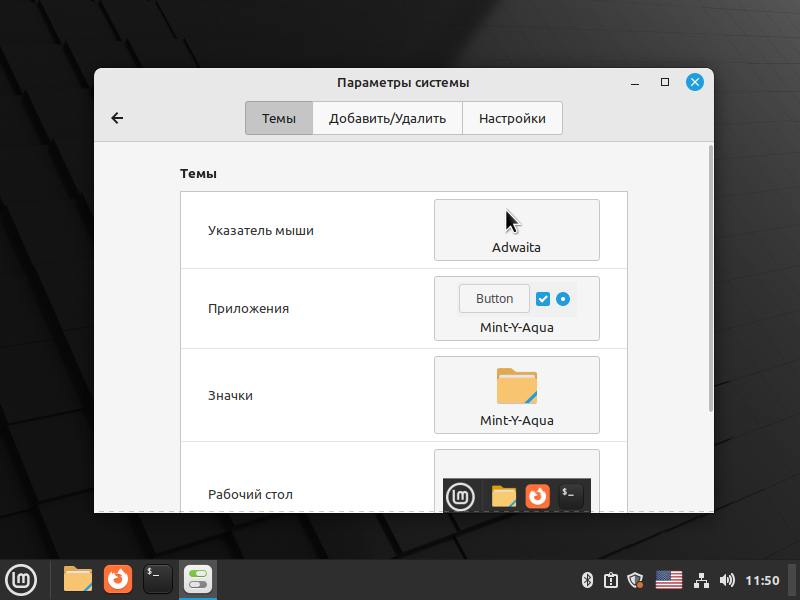Viewport: 800px width, 600px height.
Task: Open the sound volume tray icon
Action: [x=727, y=580]
